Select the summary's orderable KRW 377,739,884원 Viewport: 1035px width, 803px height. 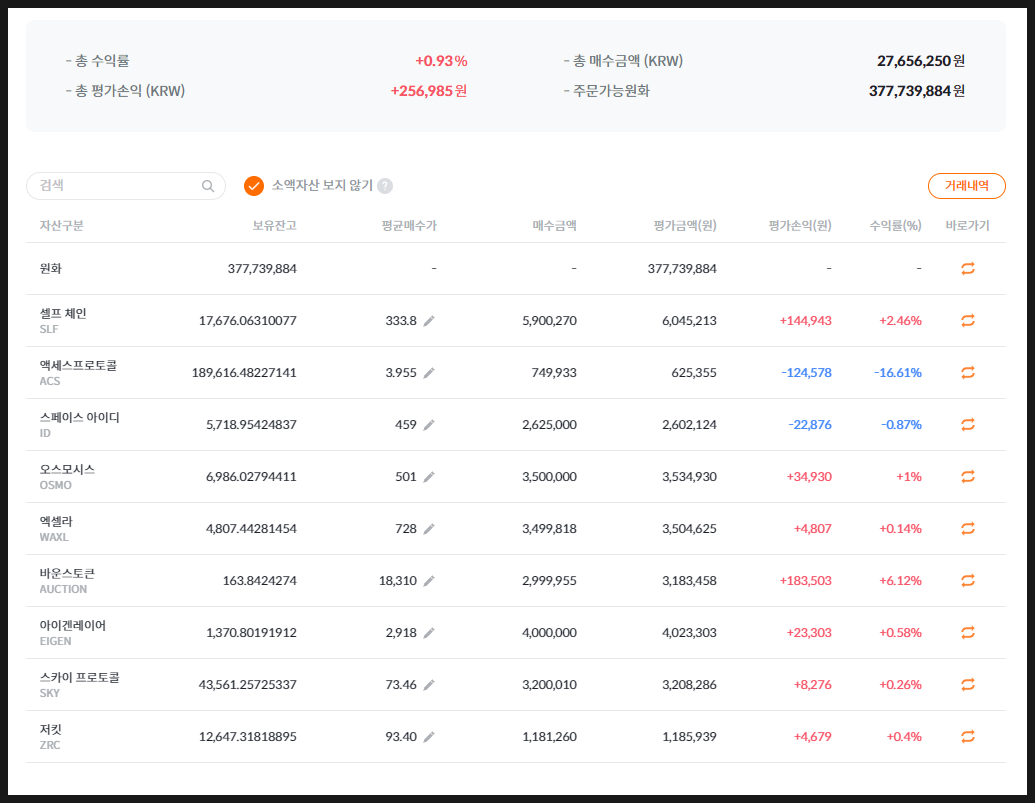[x=916, y=91]
